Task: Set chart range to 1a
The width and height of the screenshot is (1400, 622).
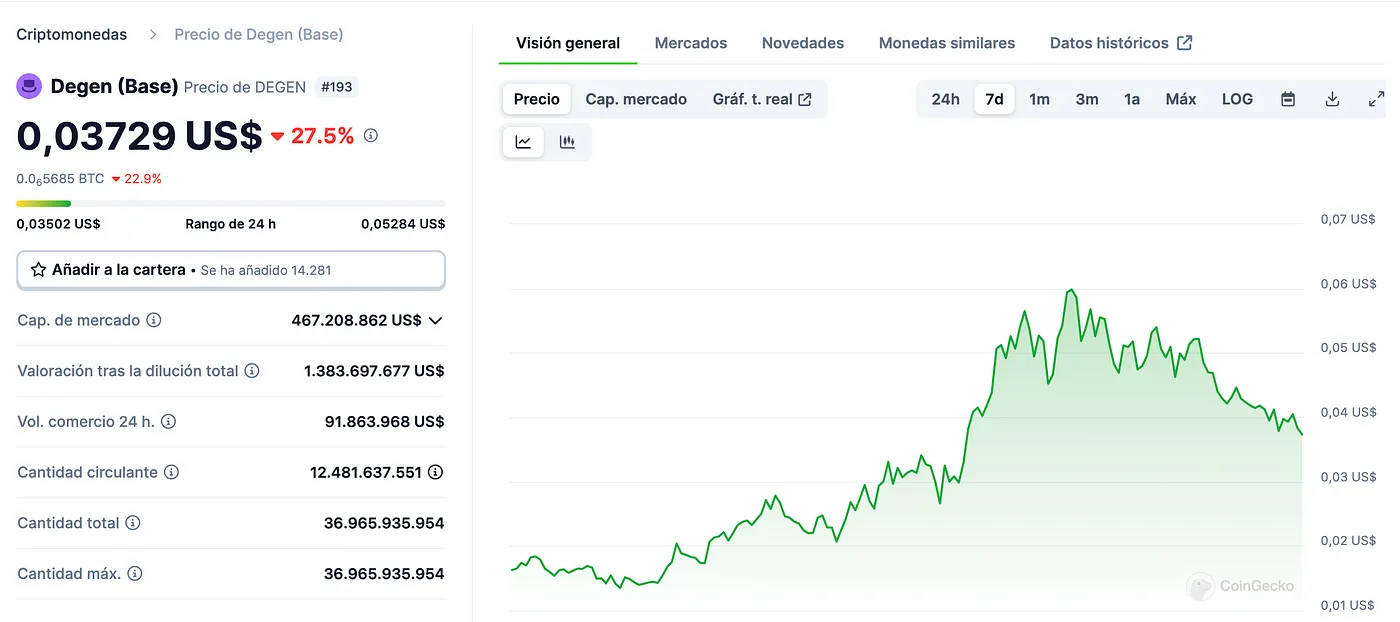Action: pyautogui.click(x=1132, y=99)
